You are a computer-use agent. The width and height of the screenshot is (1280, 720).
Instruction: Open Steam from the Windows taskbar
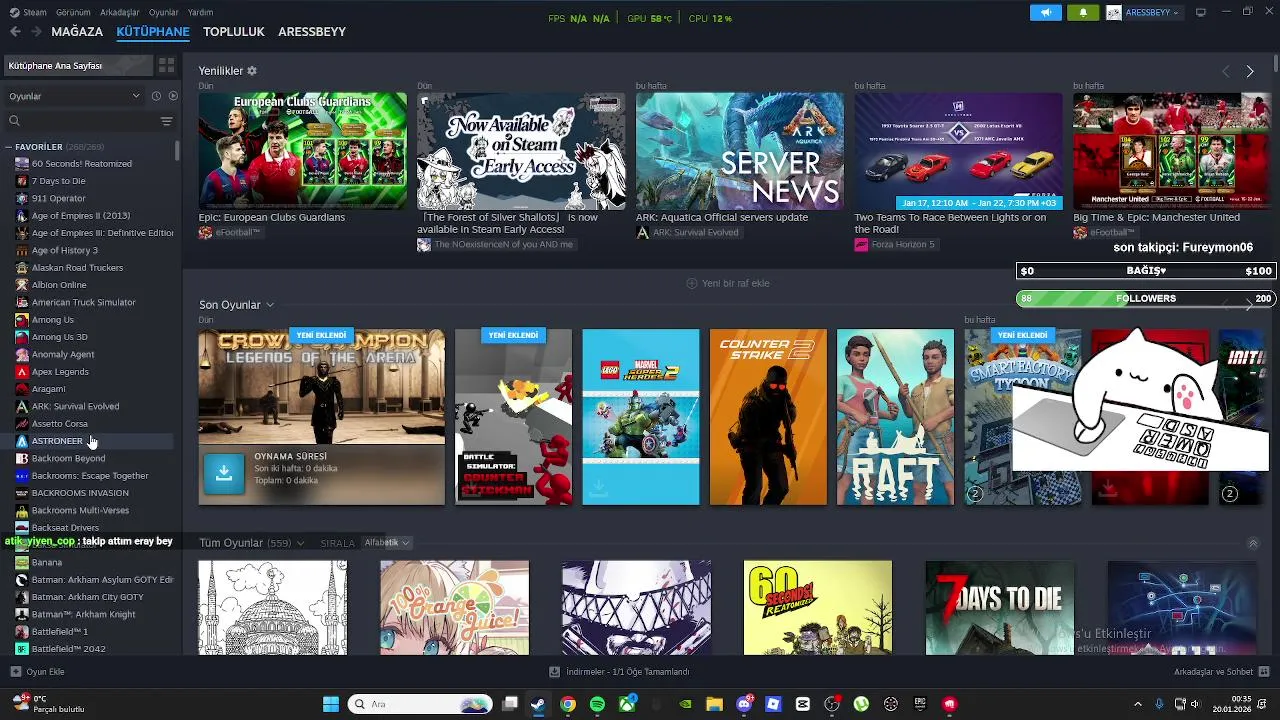[x=538, y=704]
